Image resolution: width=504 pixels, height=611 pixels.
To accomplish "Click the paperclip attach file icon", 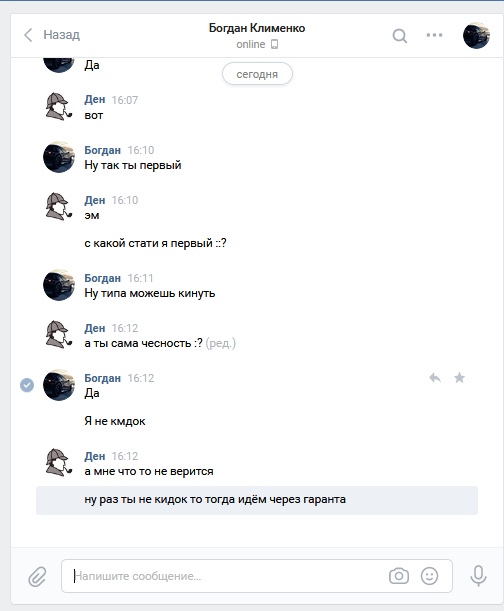I will click(37, 576).
